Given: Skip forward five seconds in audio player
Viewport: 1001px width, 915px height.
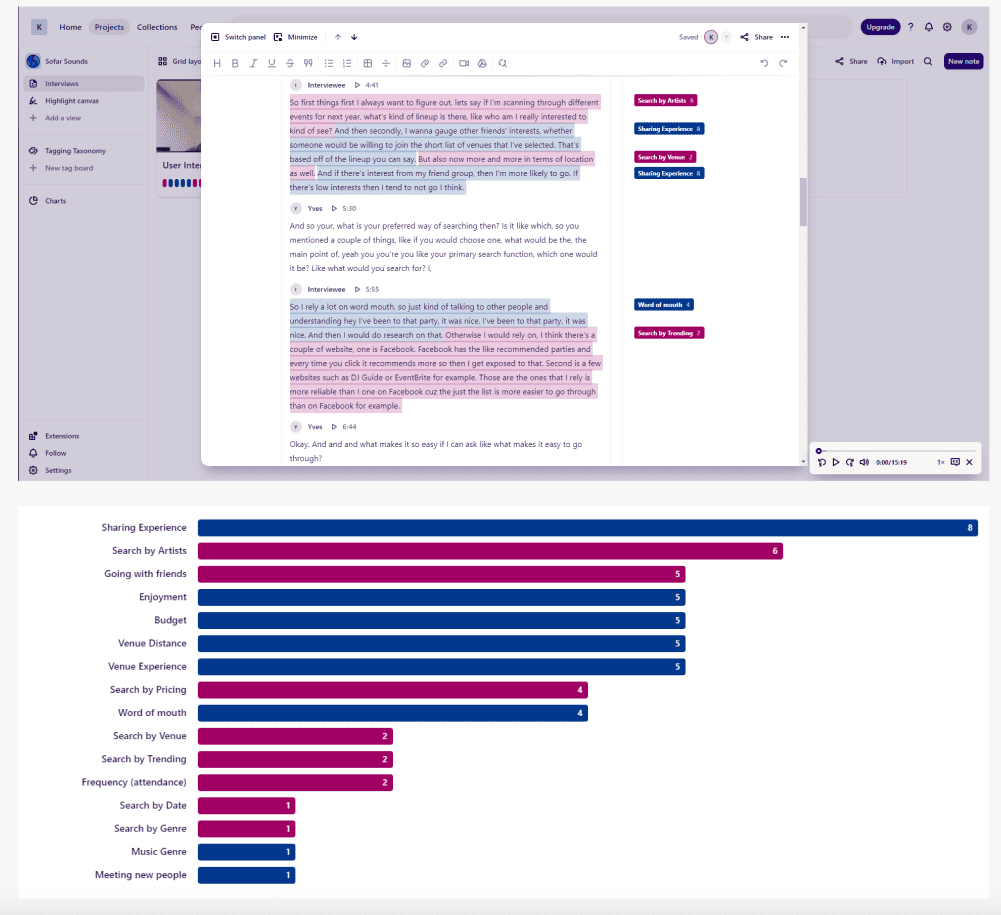Looking at the screenshot, I should 850,462.
